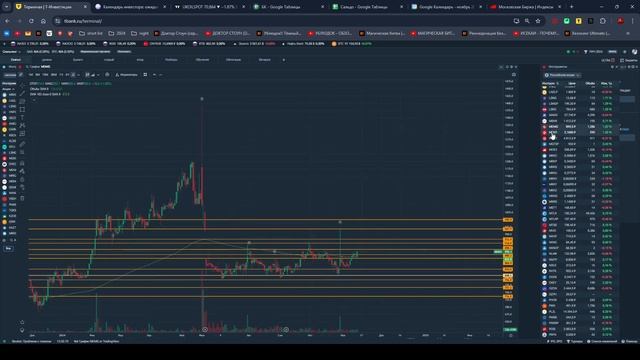Image resolution: width=640 pixels, height=360 pixels.
Task: Click the browser address bar
Action: (282, 21)
